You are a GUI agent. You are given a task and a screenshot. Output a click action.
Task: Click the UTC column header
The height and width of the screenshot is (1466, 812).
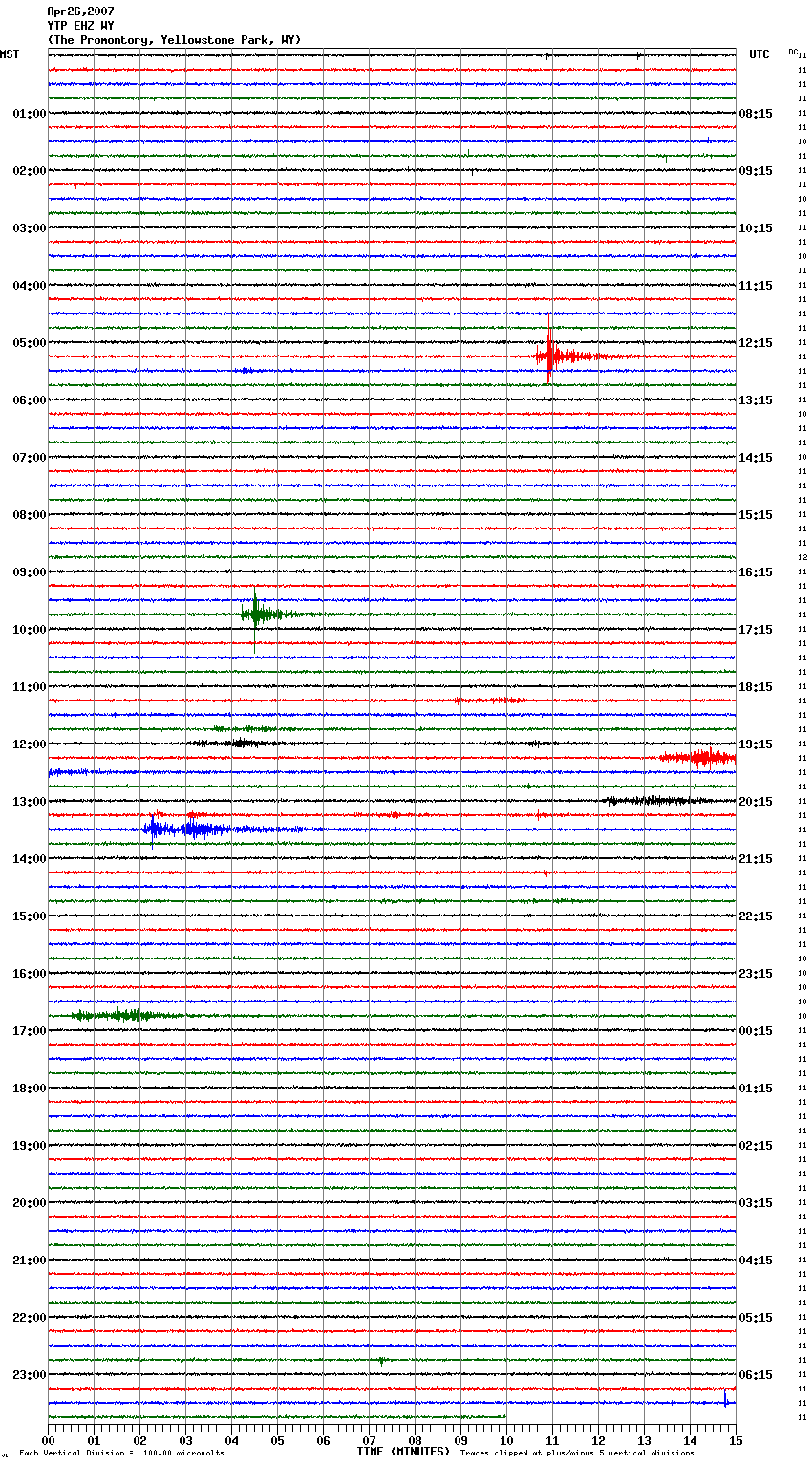coord(759,54)
